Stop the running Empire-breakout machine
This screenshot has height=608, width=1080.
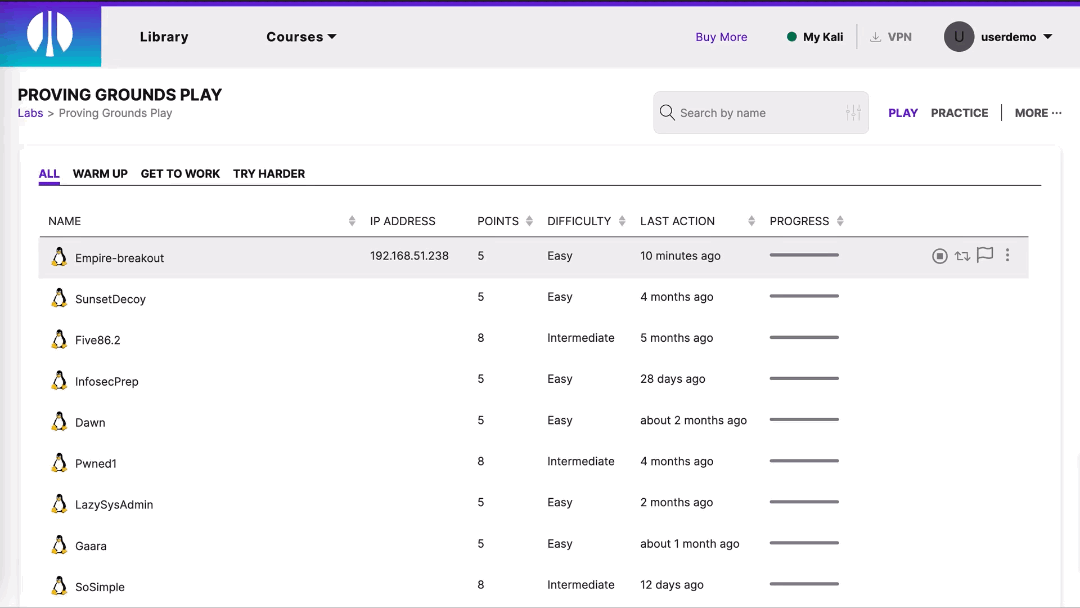tap(940, 255)
